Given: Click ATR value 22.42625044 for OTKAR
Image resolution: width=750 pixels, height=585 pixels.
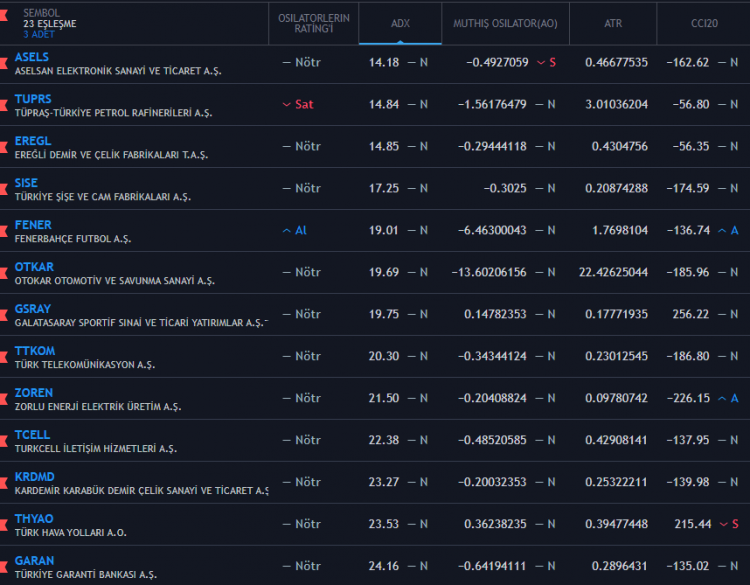Looking at the screenshot, I should point(613,273).
